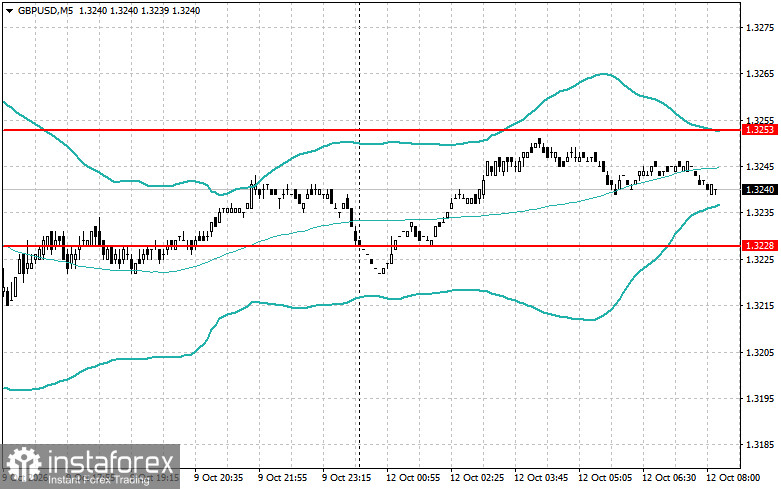Click the 12 Oct 00:55 time label
The width and height of the screenshot is (781, 489).
(x=413, y=478)
